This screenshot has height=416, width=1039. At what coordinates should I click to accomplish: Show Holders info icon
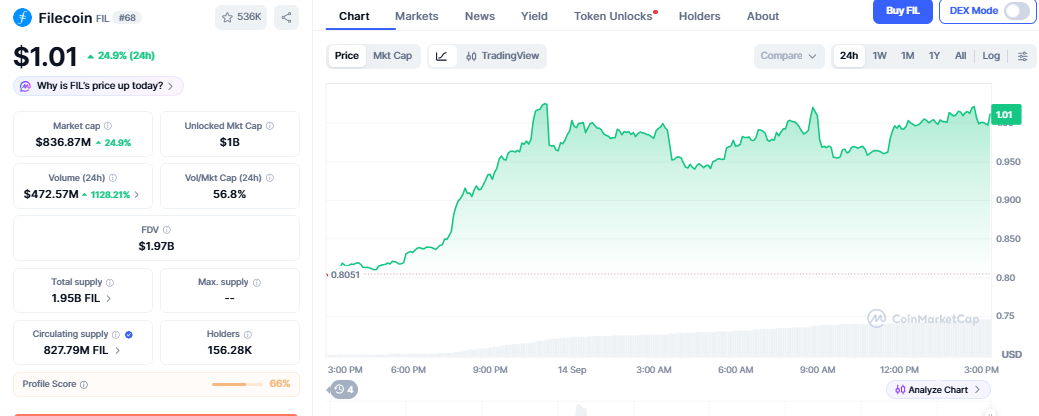(247, 335)
